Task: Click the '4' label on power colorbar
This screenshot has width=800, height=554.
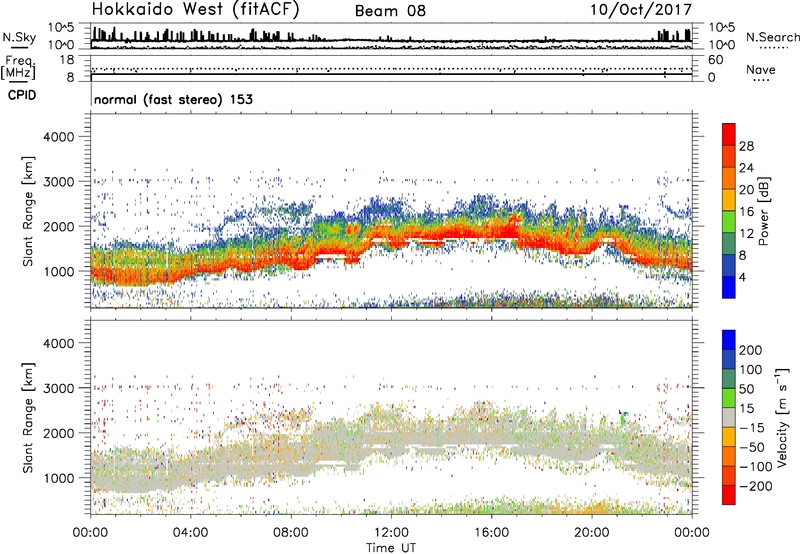Action: click(x=742, y=277)
